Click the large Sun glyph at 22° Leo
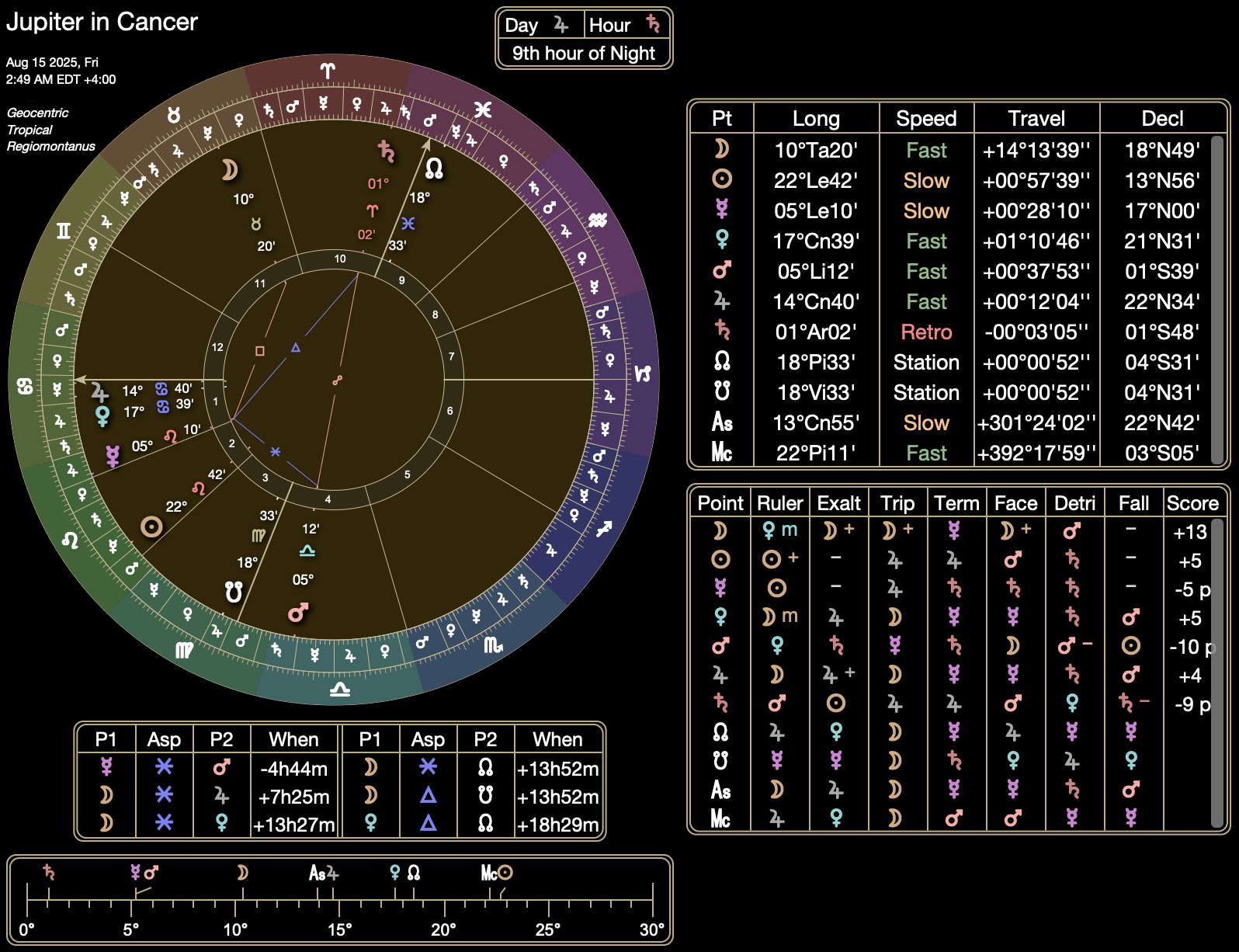 [151, 527]
